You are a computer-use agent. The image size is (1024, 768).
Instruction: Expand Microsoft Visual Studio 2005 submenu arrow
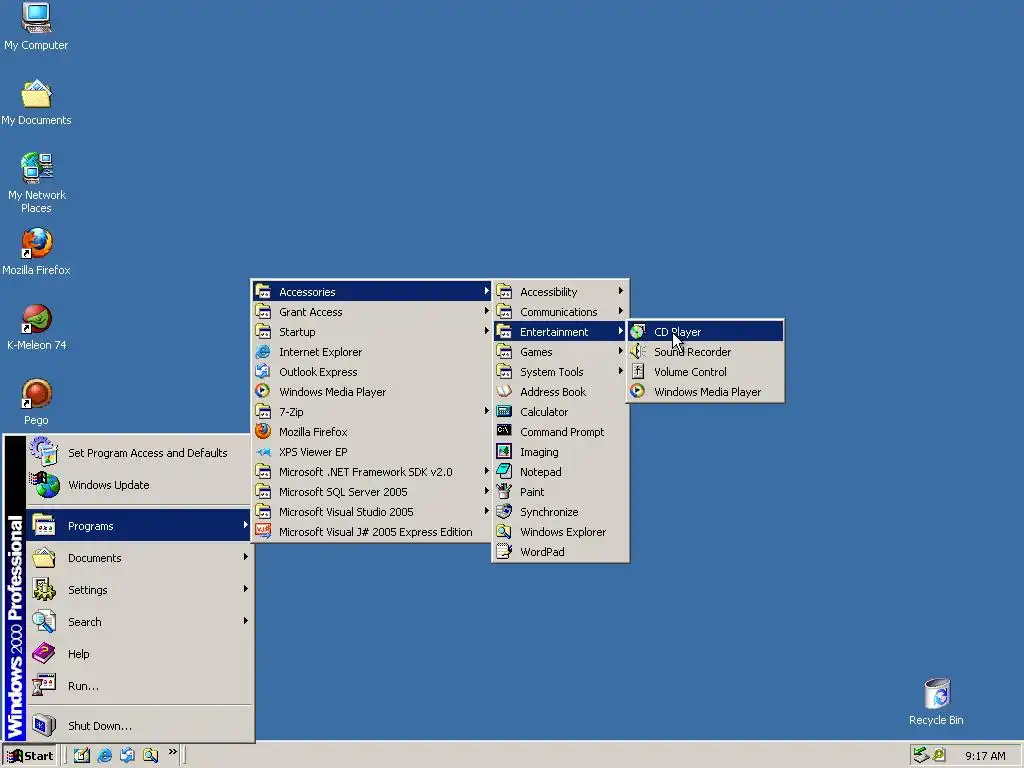coord(487,511)
